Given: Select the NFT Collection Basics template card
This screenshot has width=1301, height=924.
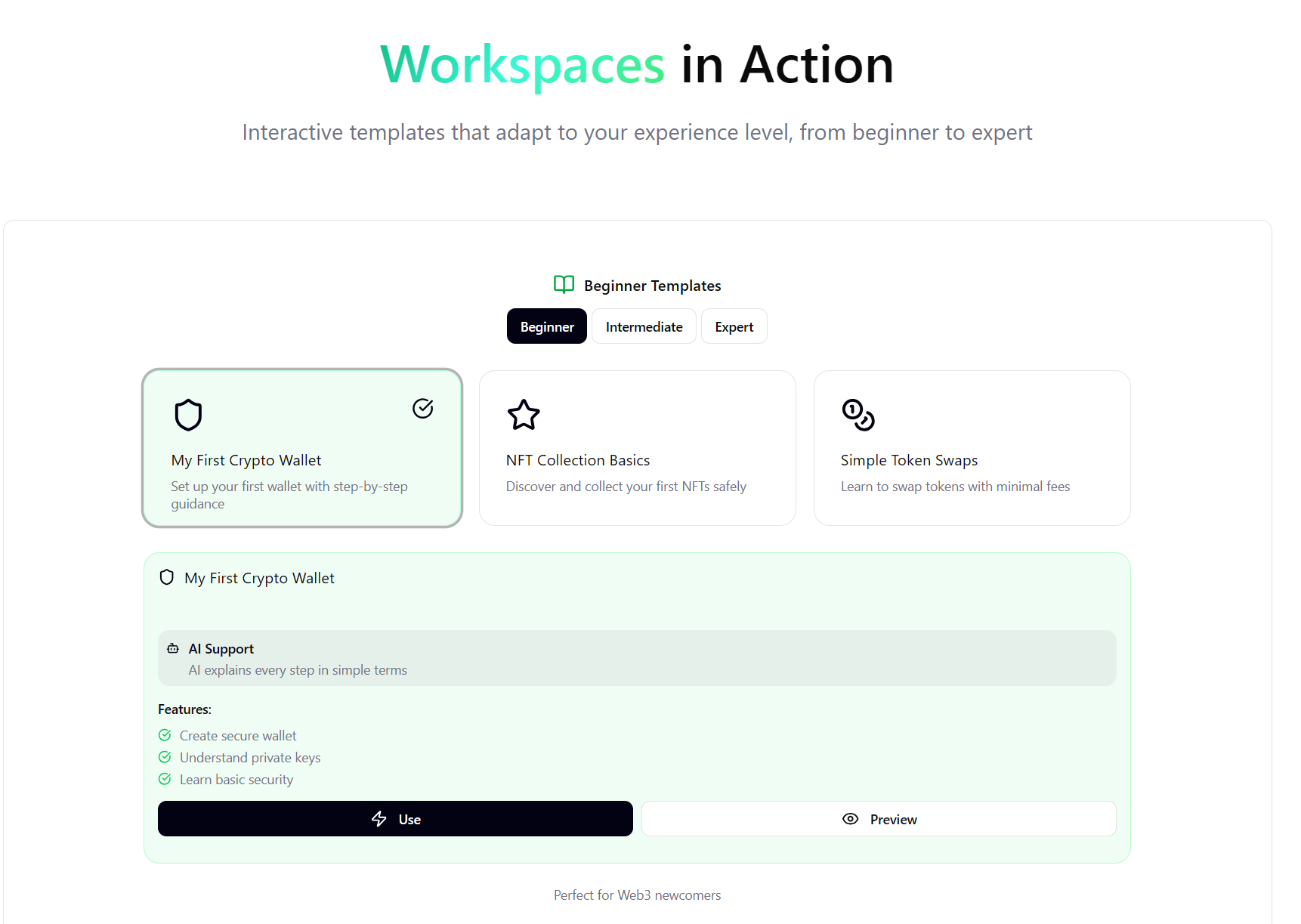Looking at the screenshot, I should 637,448.
